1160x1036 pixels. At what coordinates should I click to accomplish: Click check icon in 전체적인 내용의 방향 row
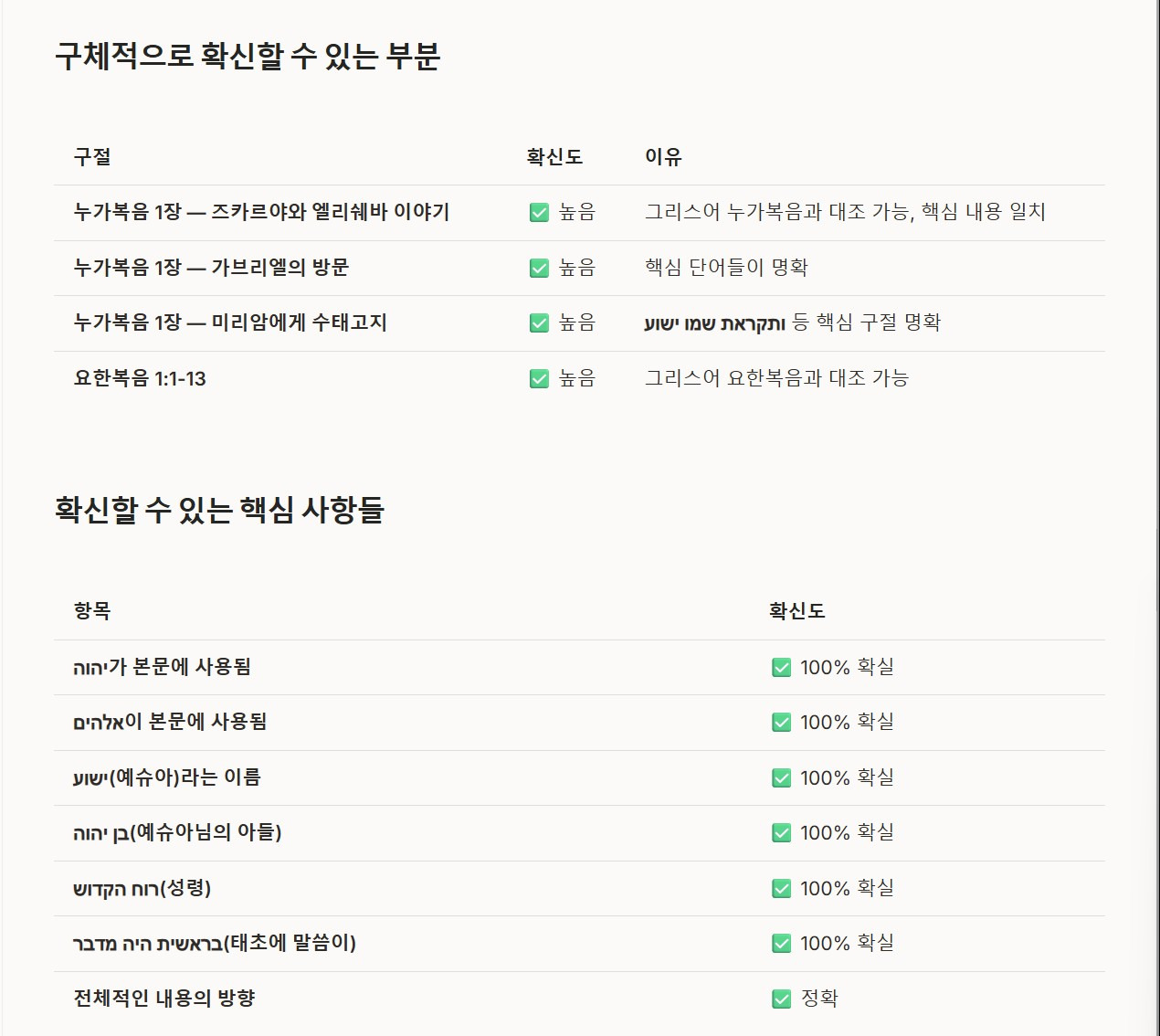(781, 999)
